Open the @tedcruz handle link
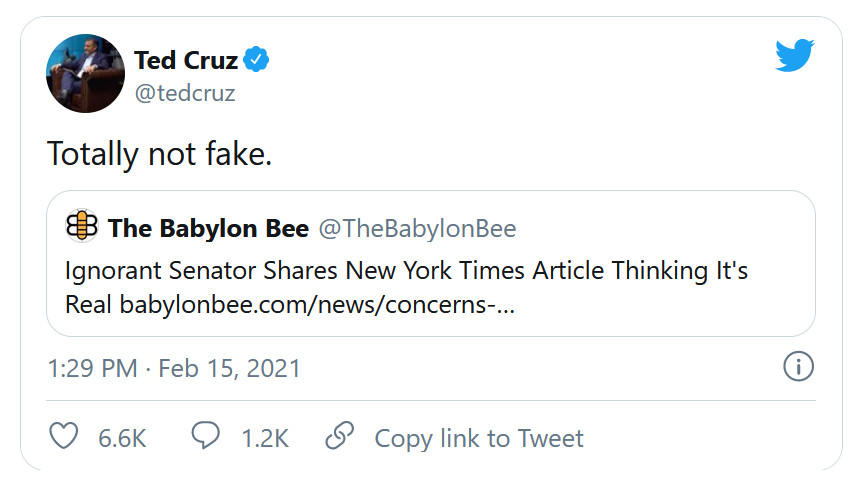Image resolution: width=858 pixels, height=495 pixels. 185,93
